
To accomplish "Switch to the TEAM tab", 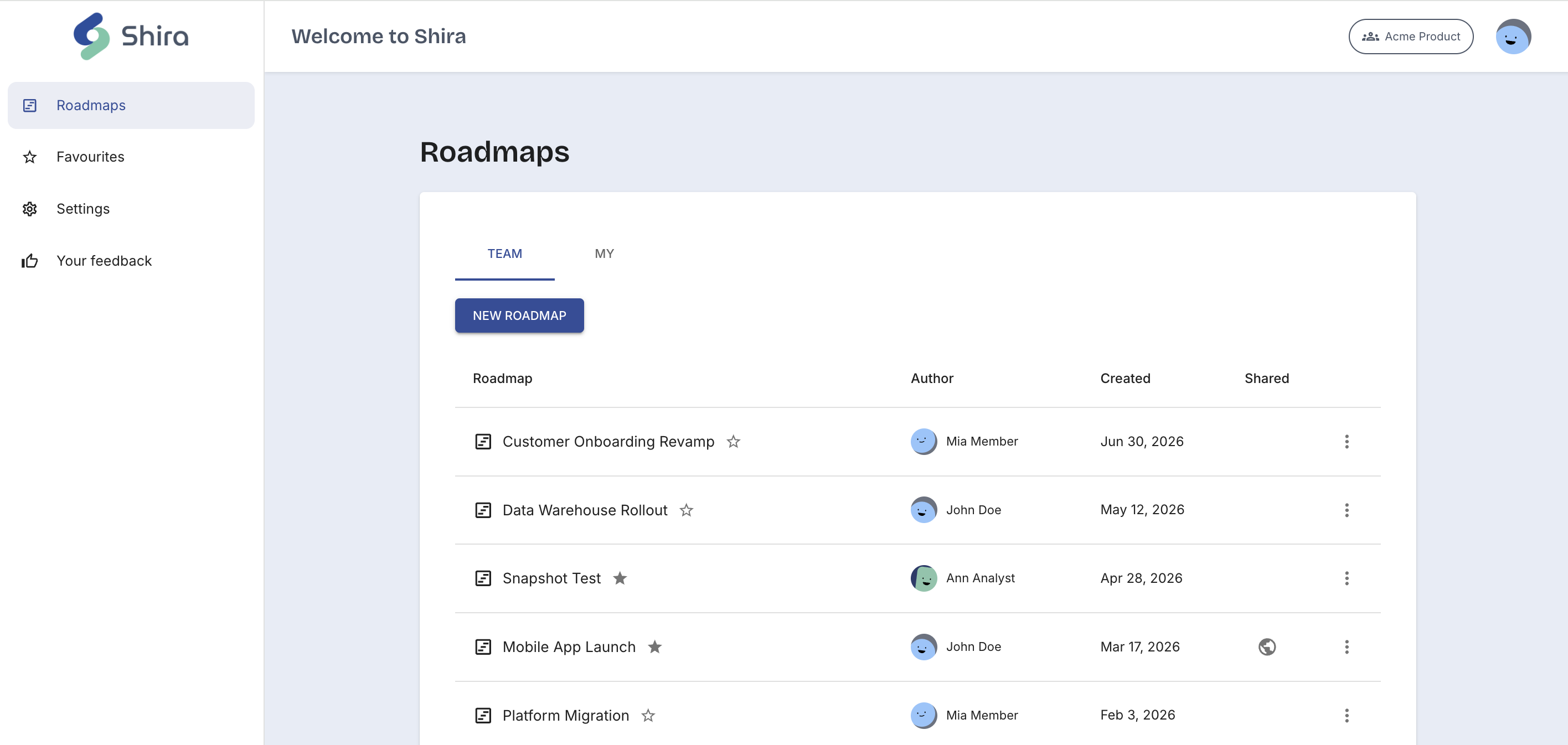I will click(x=504, y=254).
